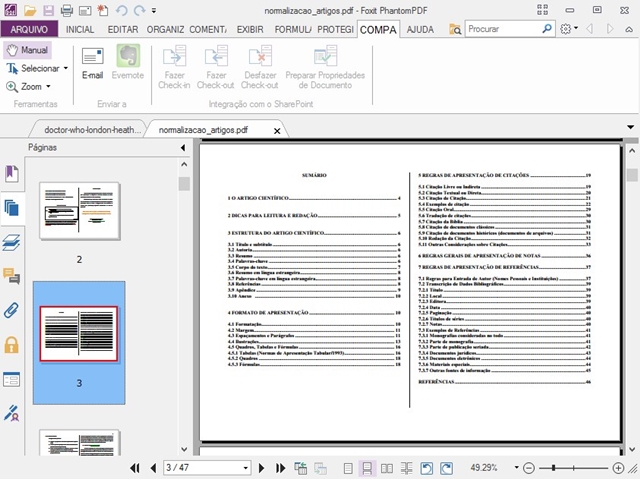The height and width of the screenshot is (479, 640).
Task: Open the settings gear dropdown
Action: point(569,29)
